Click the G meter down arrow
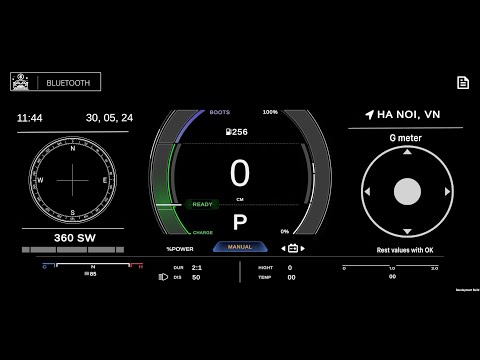Image resolution: width=480 pixels, height=360 pixels. click(x=407, y=231)
